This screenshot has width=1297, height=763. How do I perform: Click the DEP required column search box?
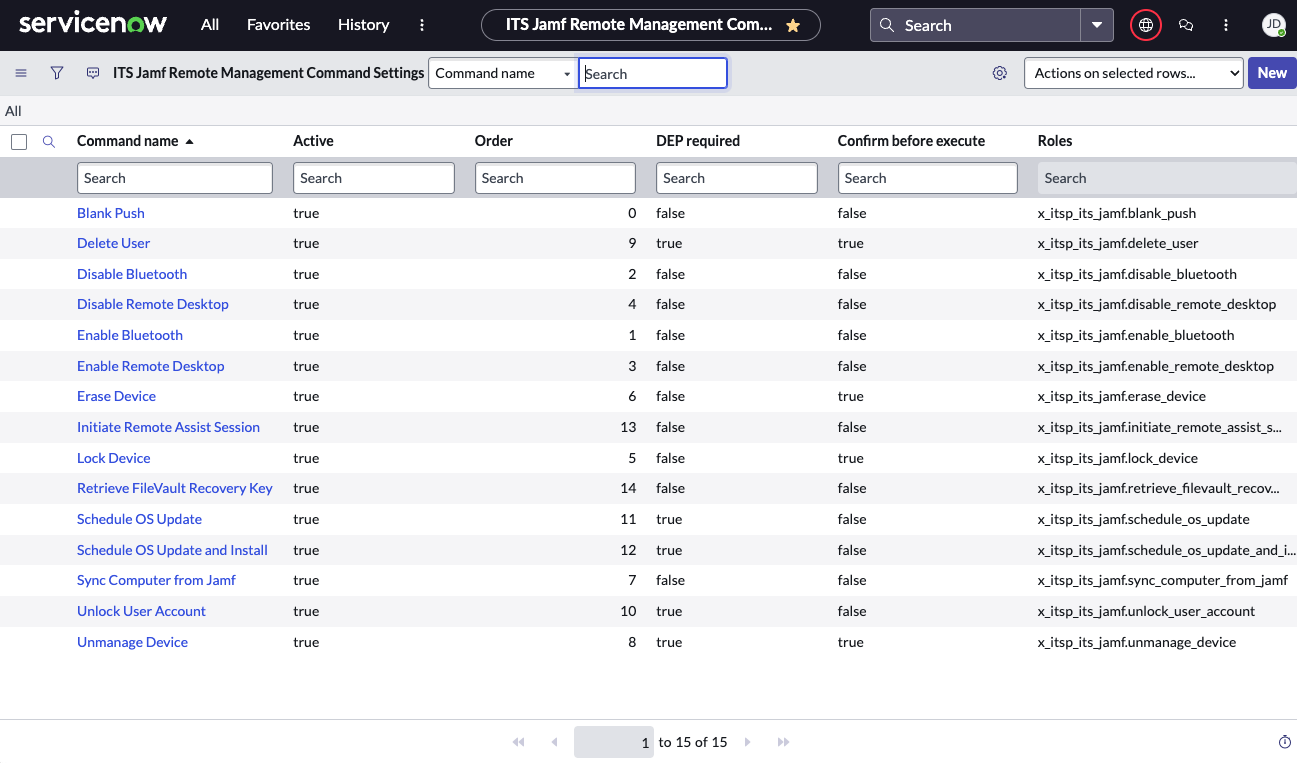737,178
